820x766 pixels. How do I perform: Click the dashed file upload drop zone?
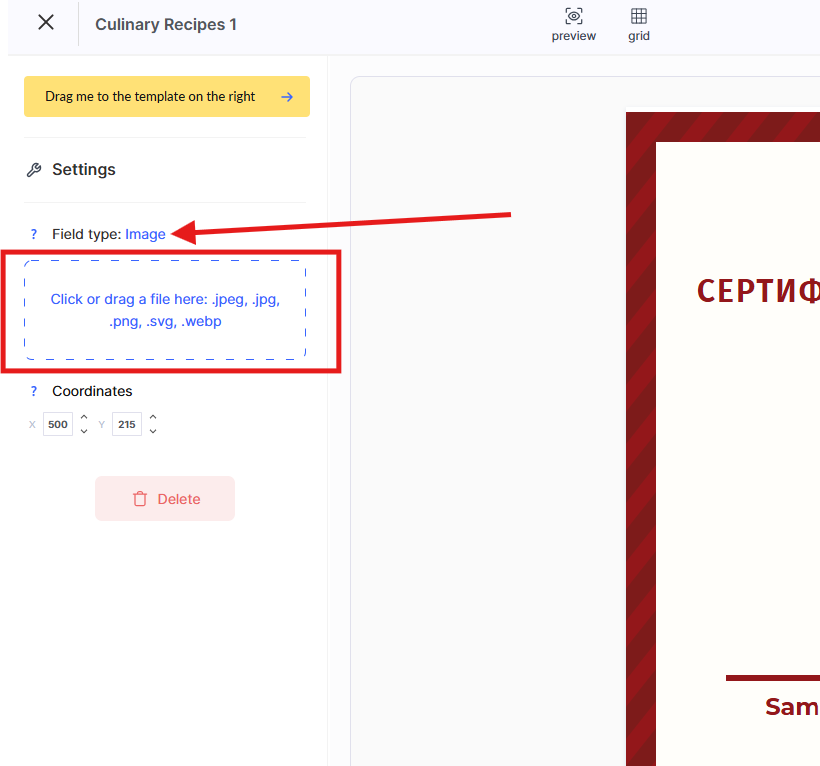(x=165, y=310)
